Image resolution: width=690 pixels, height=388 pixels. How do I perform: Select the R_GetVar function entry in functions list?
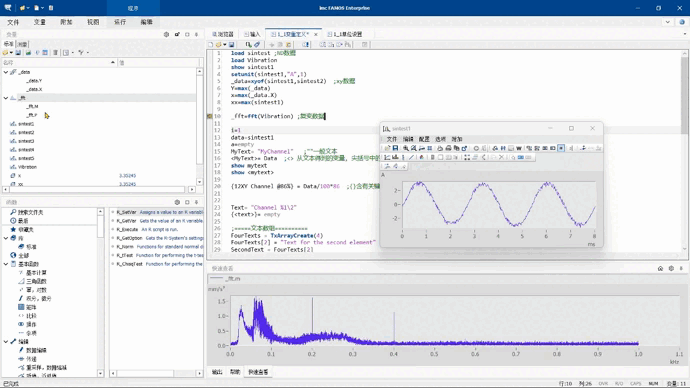pos(157,221)
